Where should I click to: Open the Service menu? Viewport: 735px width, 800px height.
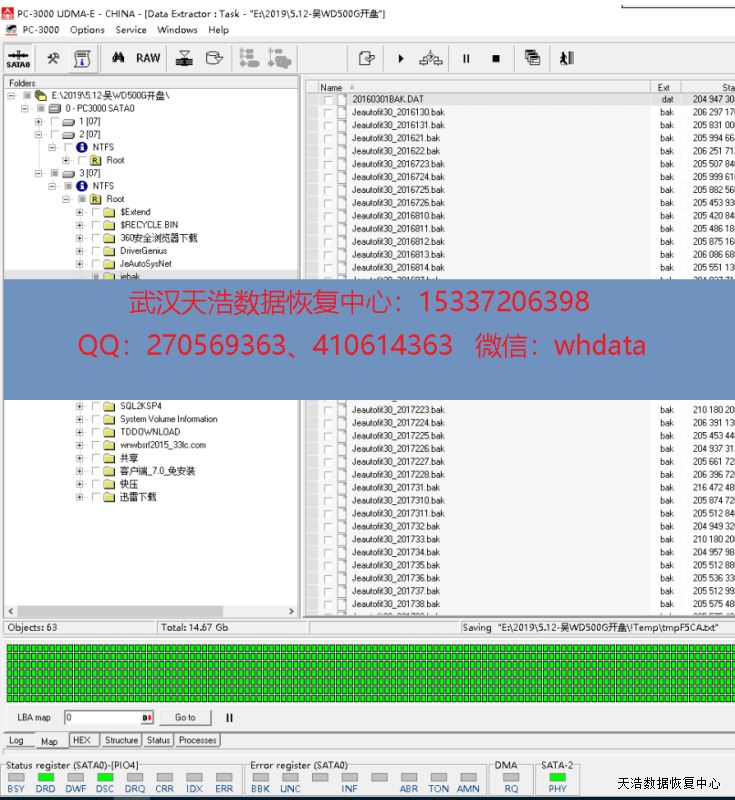pyautogui.click(x=131, y=30)
